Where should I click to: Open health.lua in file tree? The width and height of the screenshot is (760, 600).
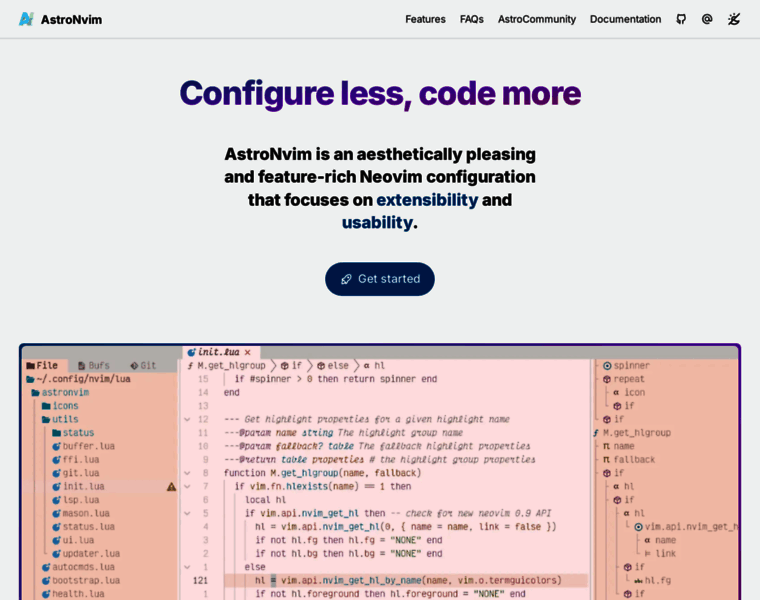[73, 594]
